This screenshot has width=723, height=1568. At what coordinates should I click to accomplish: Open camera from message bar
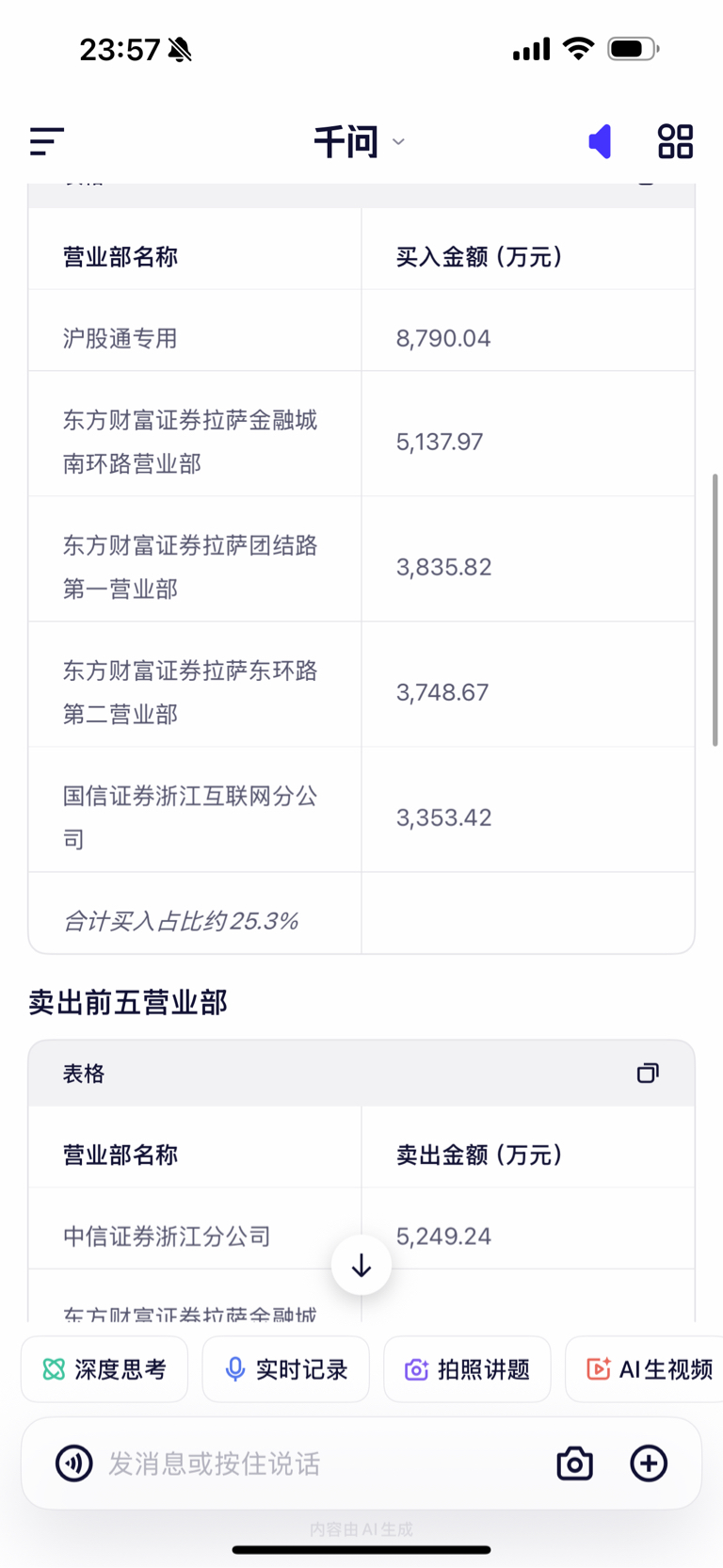574,1463
